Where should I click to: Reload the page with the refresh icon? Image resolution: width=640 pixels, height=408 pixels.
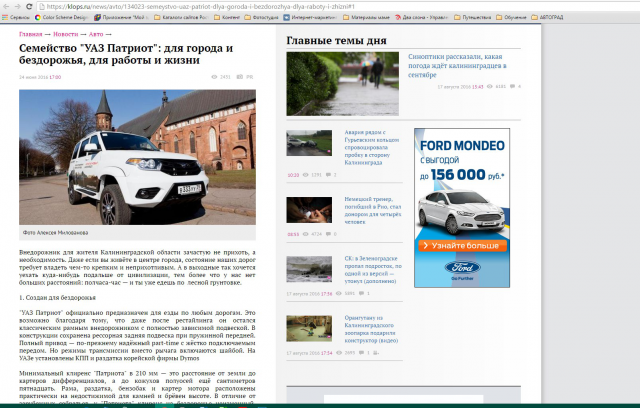pyautogui.click(x=29, y=7)
